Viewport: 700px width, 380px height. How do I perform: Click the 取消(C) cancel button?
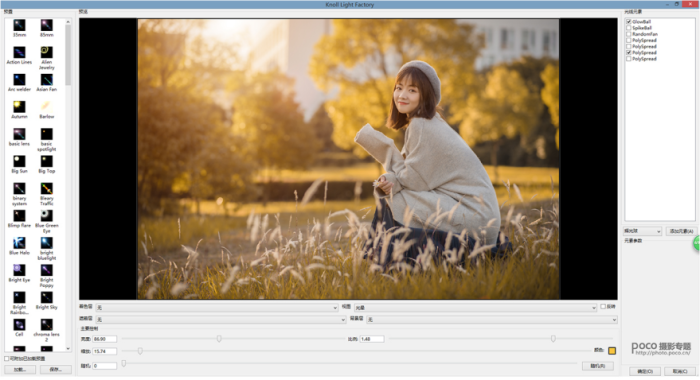[680, 371]
